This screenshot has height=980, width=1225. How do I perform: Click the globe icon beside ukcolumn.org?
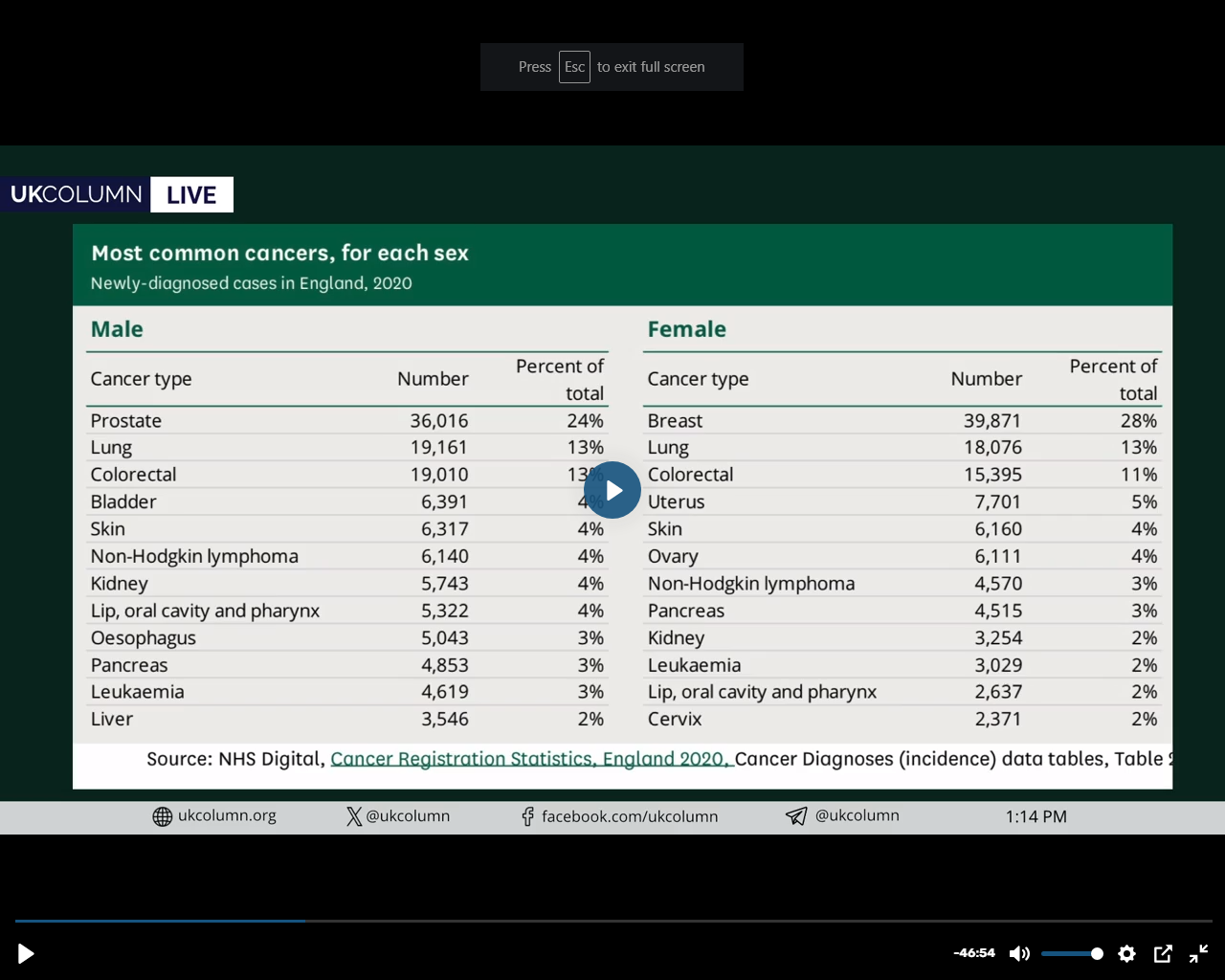(x=163, y=816)
